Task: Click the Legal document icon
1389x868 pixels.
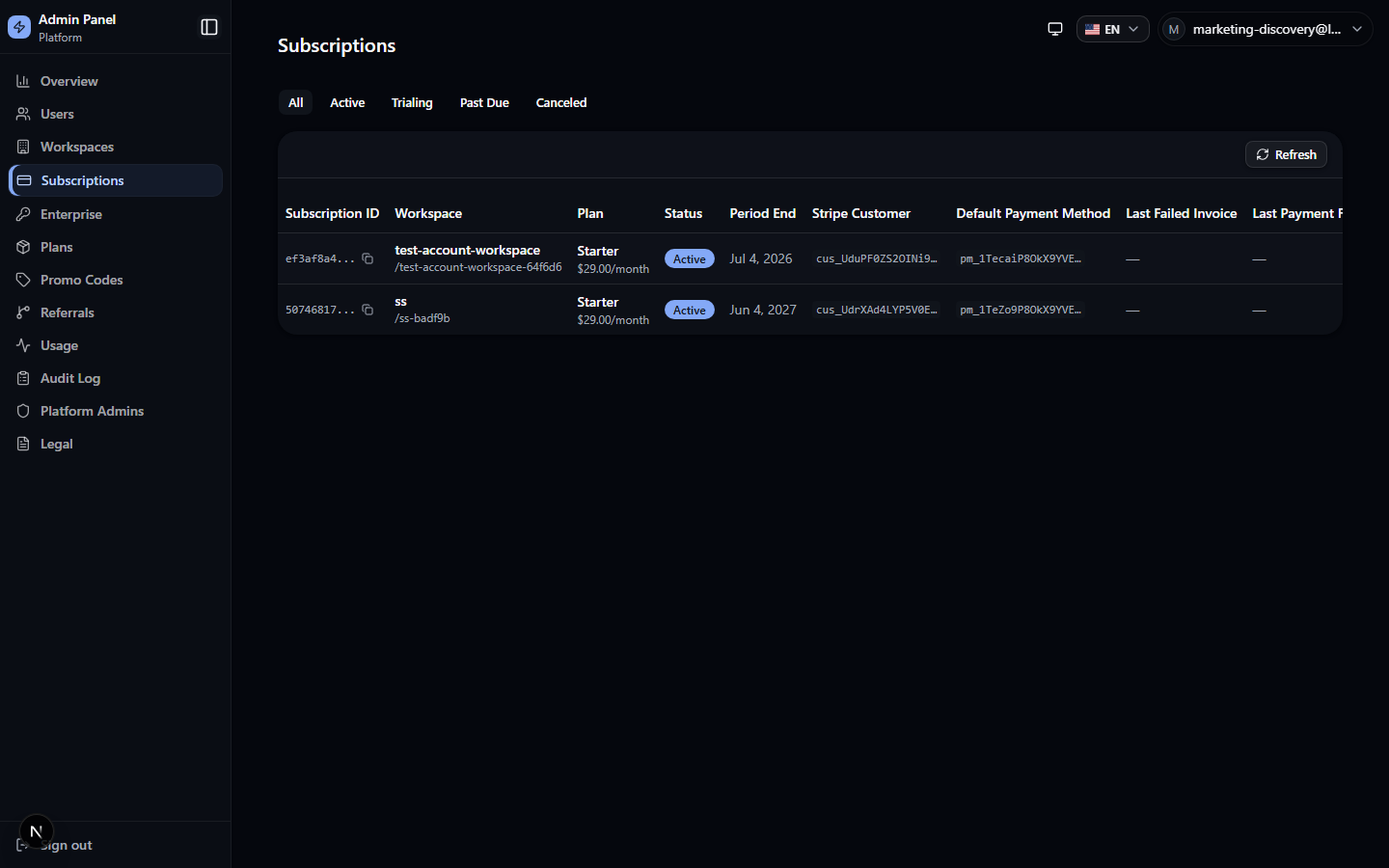Action: 23,444
